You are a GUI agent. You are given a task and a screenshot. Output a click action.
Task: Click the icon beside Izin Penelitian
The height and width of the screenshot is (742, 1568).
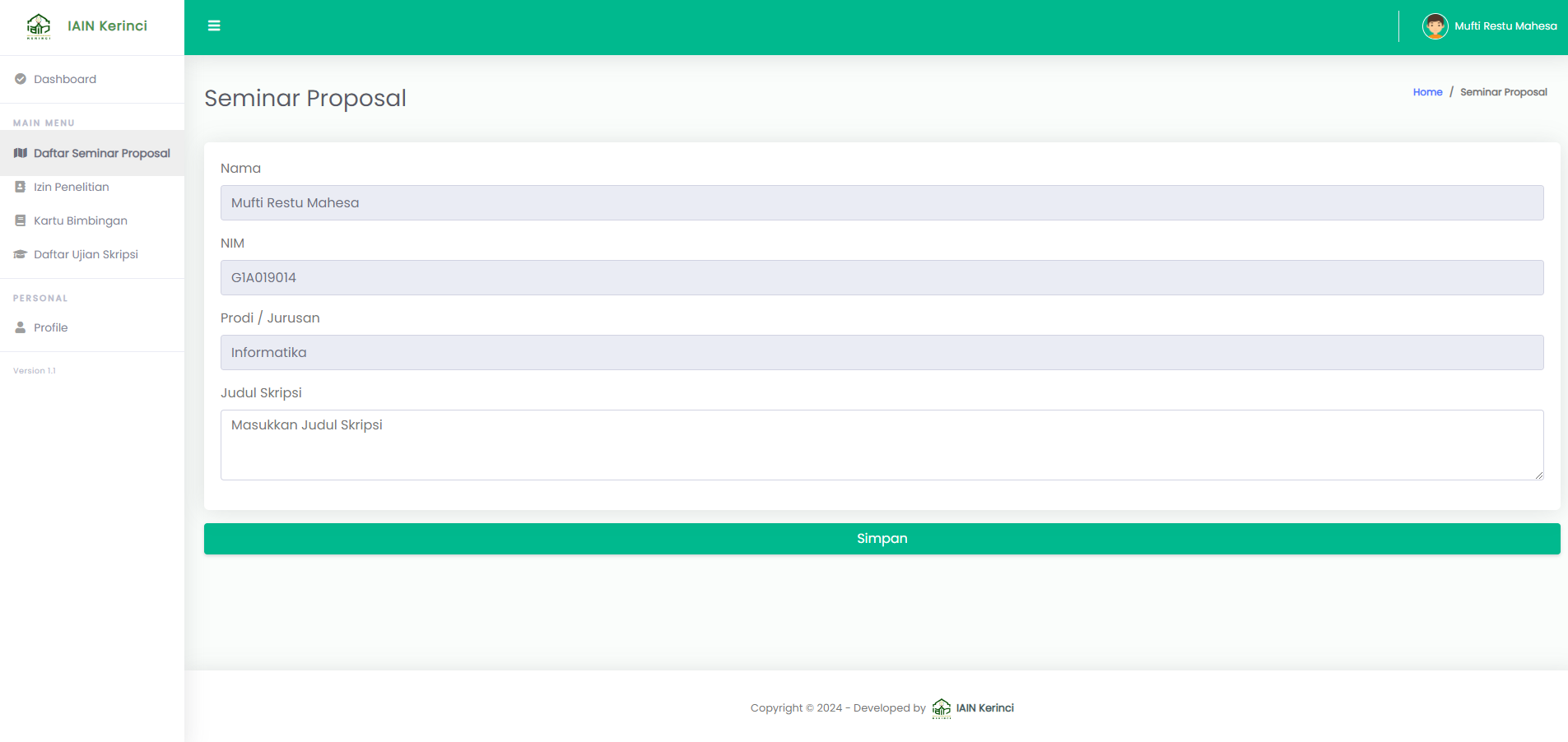[x=21, y=187]
